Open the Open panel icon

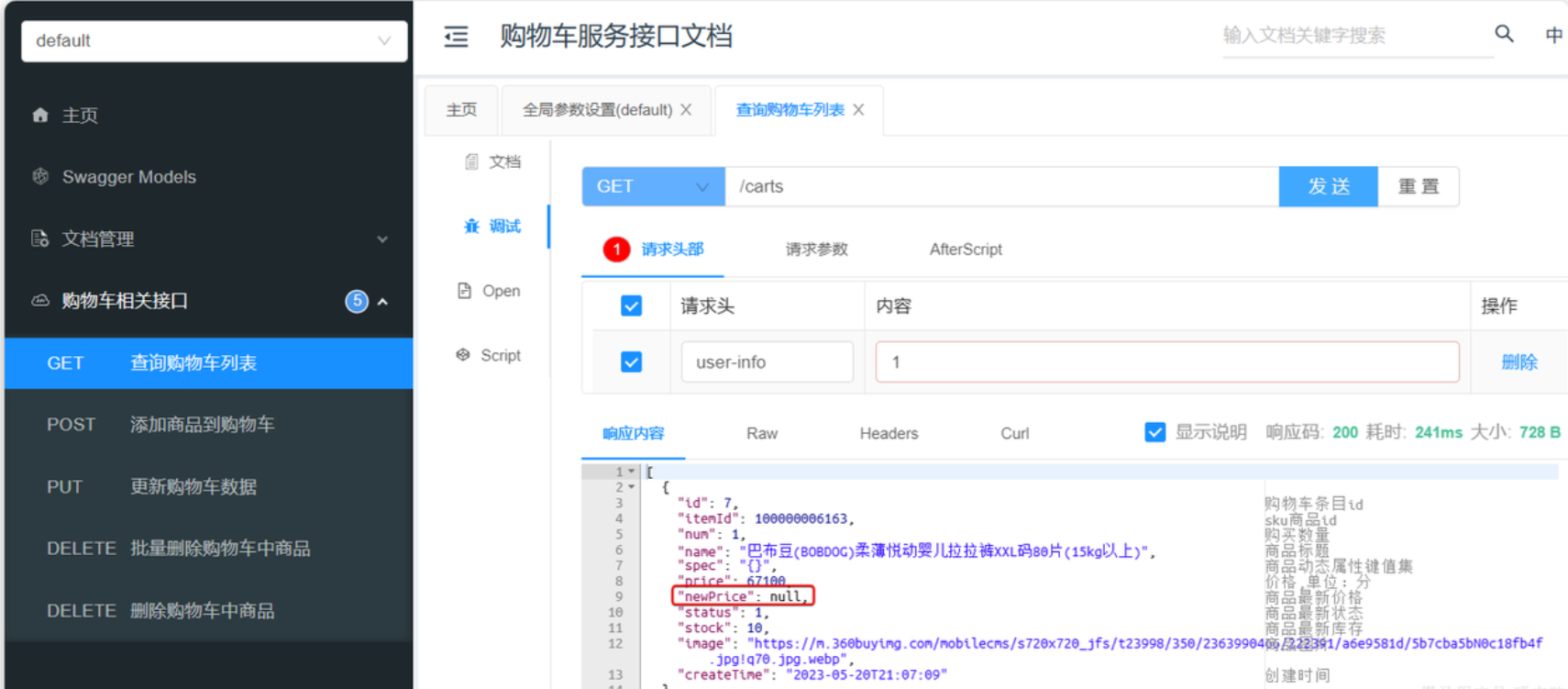(x=464, y=291)
